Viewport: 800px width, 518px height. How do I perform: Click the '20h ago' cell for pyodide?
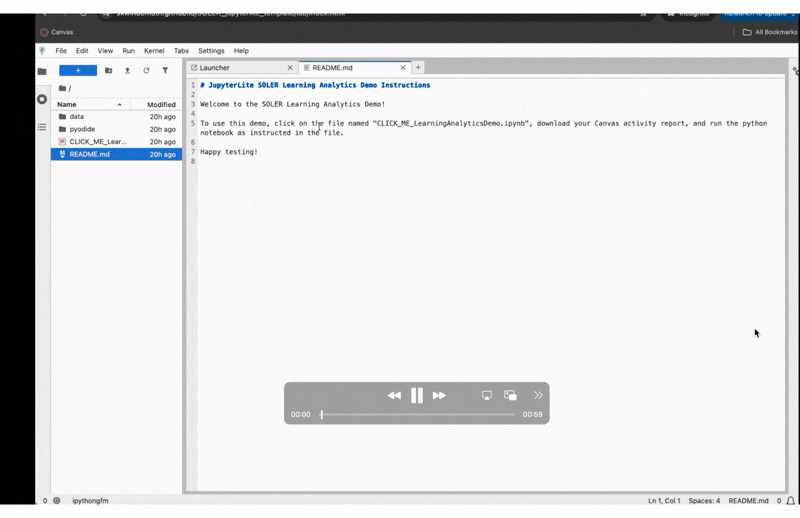click(162, 129)
